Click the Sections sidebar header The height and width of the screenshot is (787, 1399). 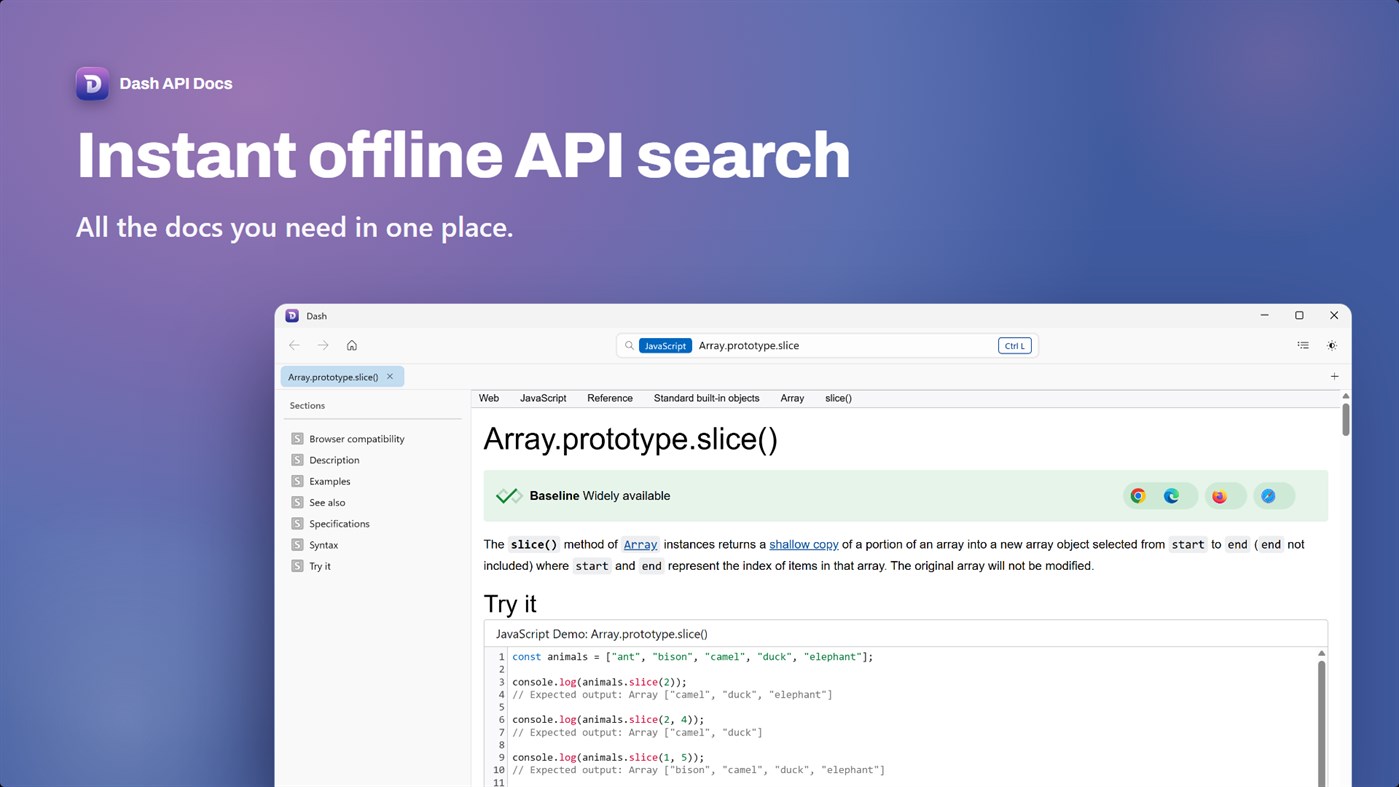(307, 405)
